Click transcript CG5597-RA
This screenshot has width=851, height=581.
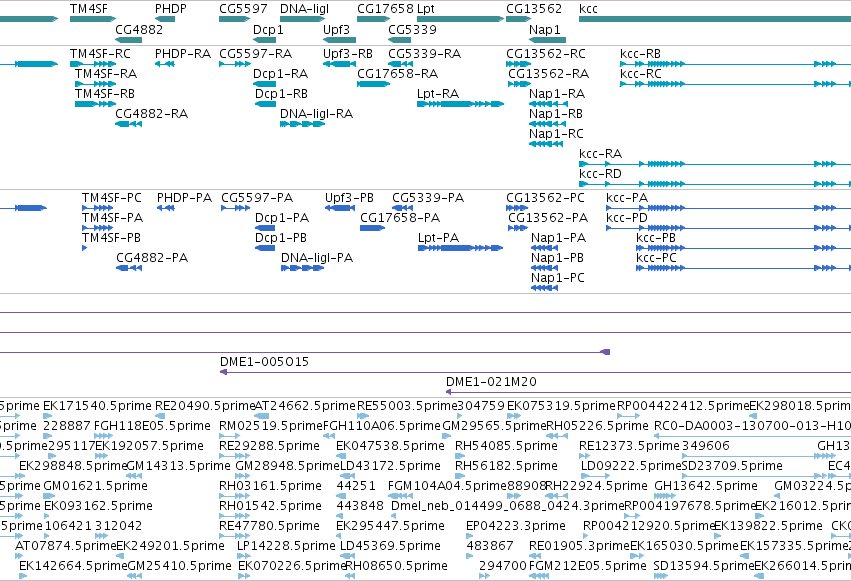point(256,54)
